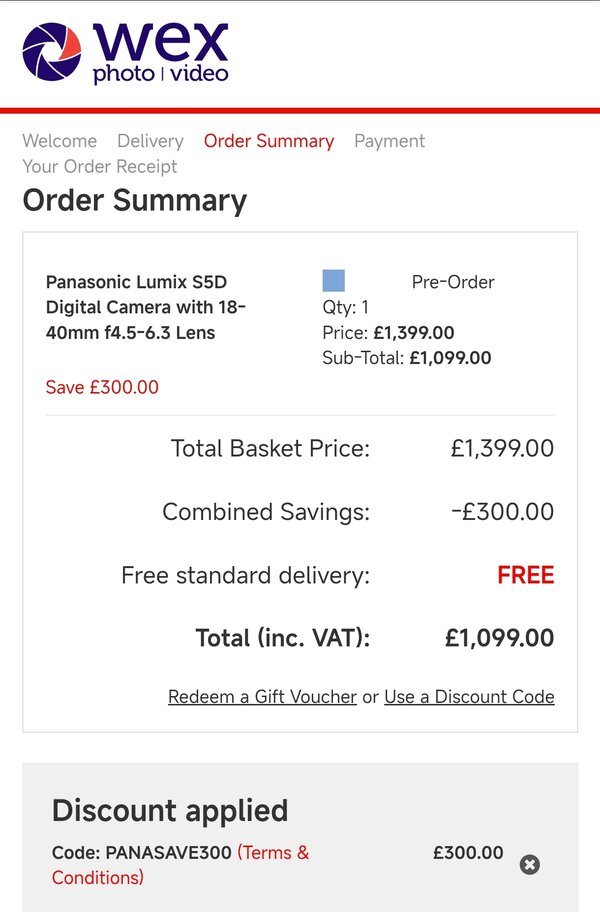Click the Total (inc. VAT) amount £1,099.00
This screenshot has width=600, height=912.
pos(499,638)
